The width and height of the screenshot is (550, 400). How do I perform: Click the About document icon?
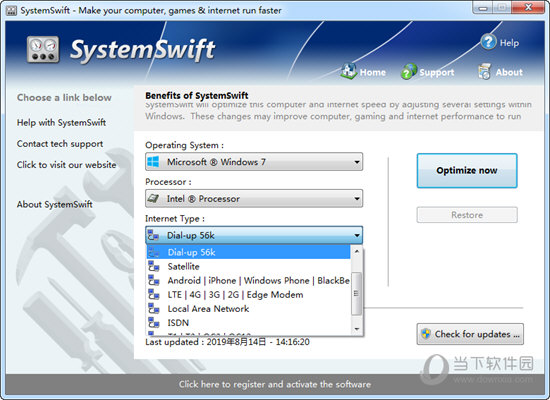pos(484,72)
